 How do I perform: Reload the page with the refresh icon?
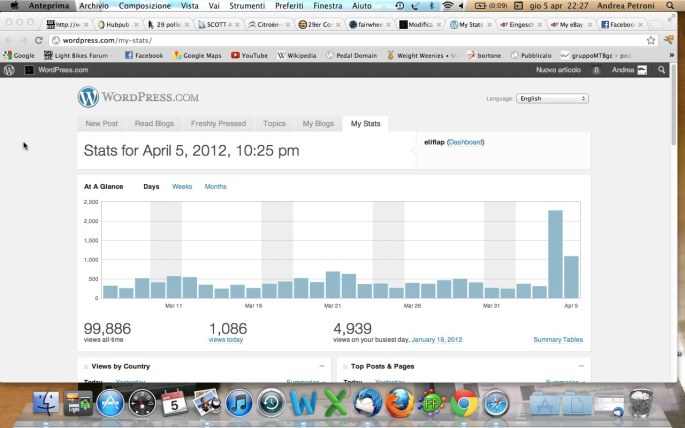coord(37,40)
